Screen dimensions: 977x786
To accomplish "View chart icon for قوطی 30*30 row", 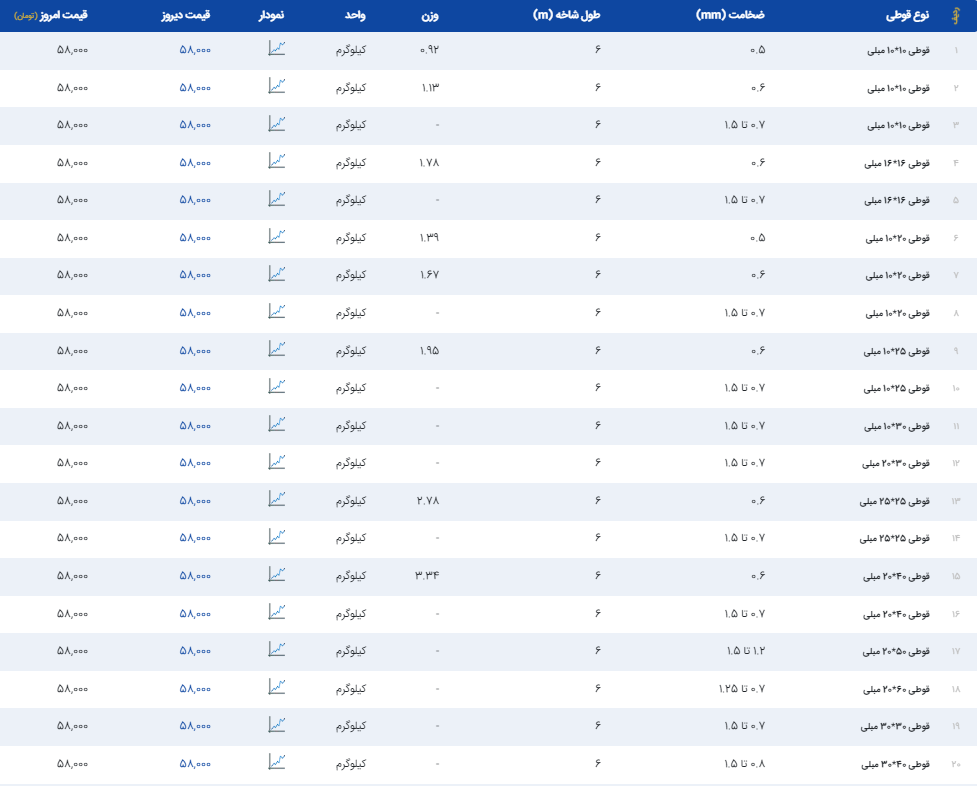I will pyautogui.click(x=277, y=725).
